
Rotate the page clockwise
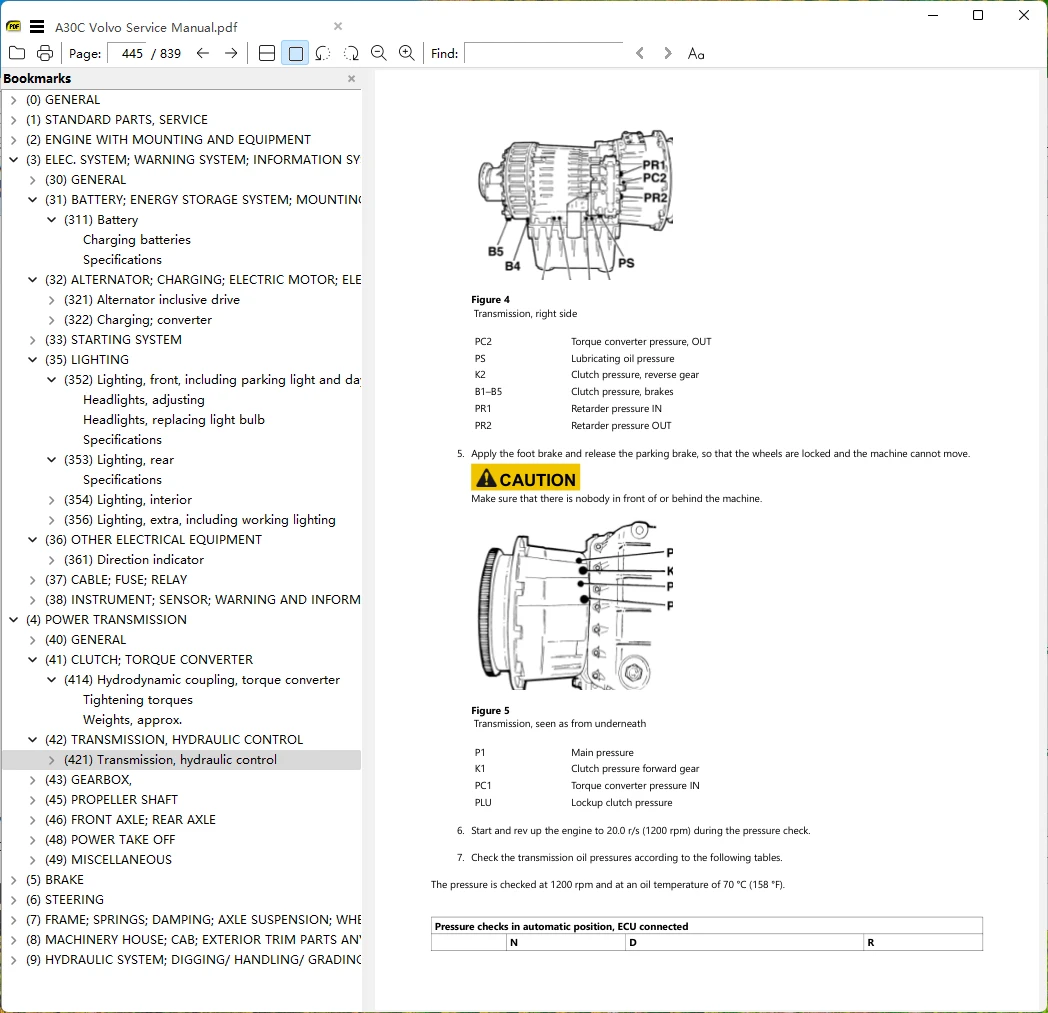351,53
